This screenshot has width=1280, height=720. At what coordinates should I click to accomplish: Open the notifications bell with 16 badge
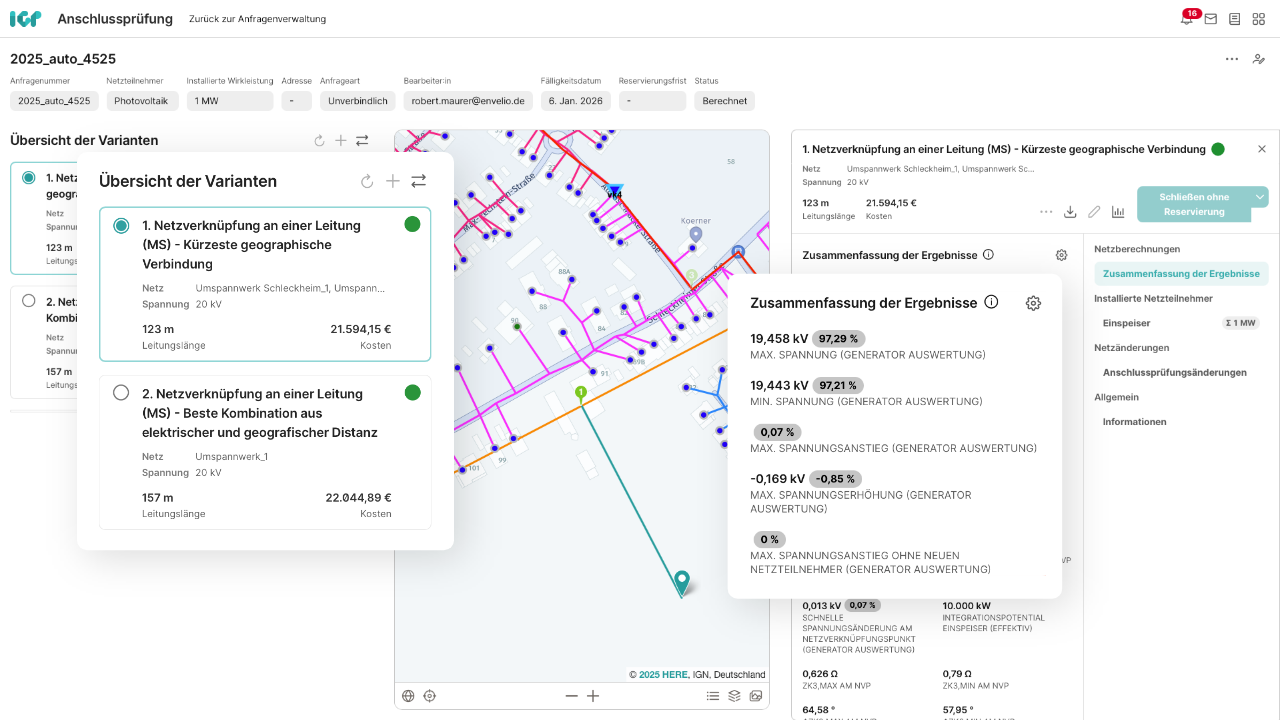coord(1186,19)
